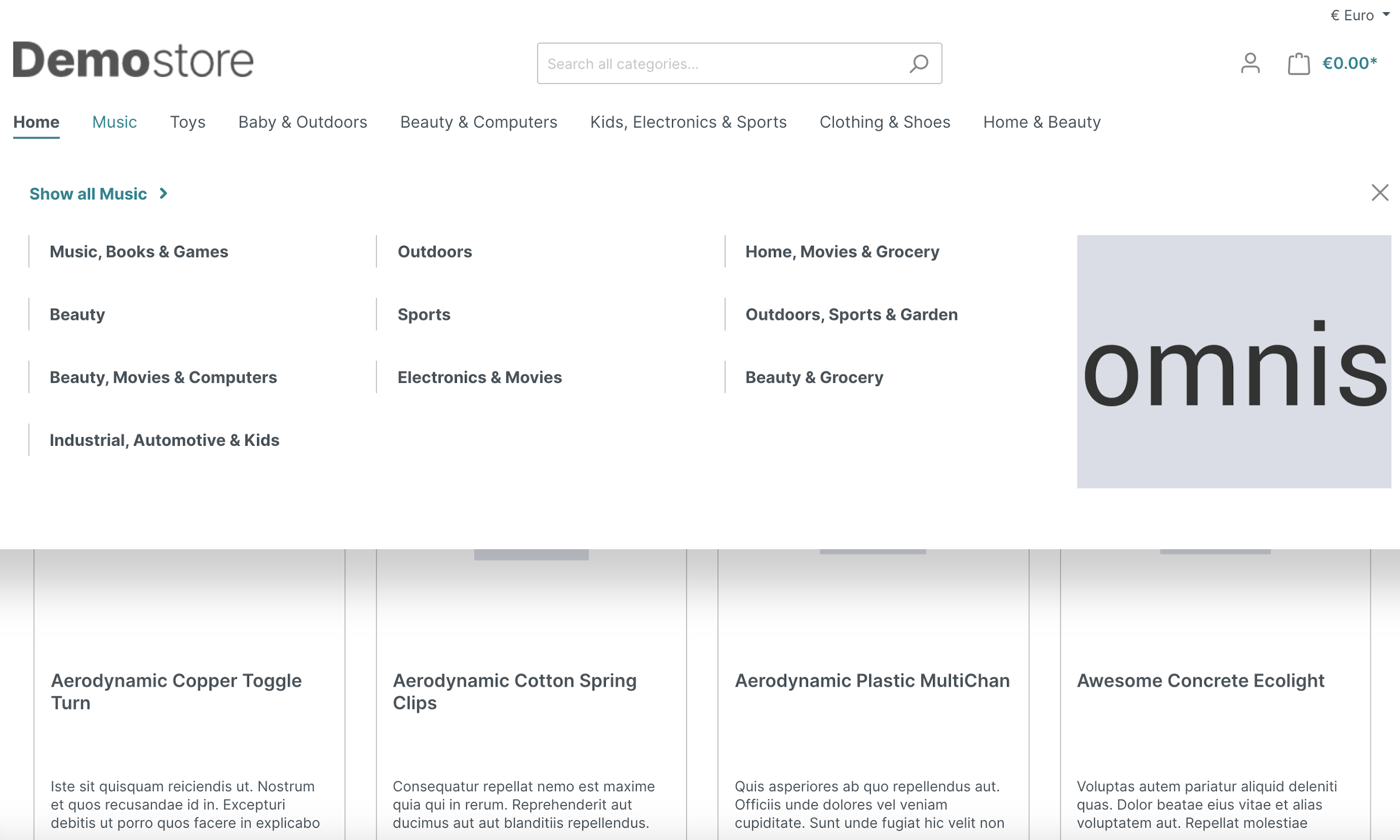This screenshot has height=840, width=1400.
Task: Click the Aerodynamic Copper Toggle Turn product
Action: coord(176,692)
